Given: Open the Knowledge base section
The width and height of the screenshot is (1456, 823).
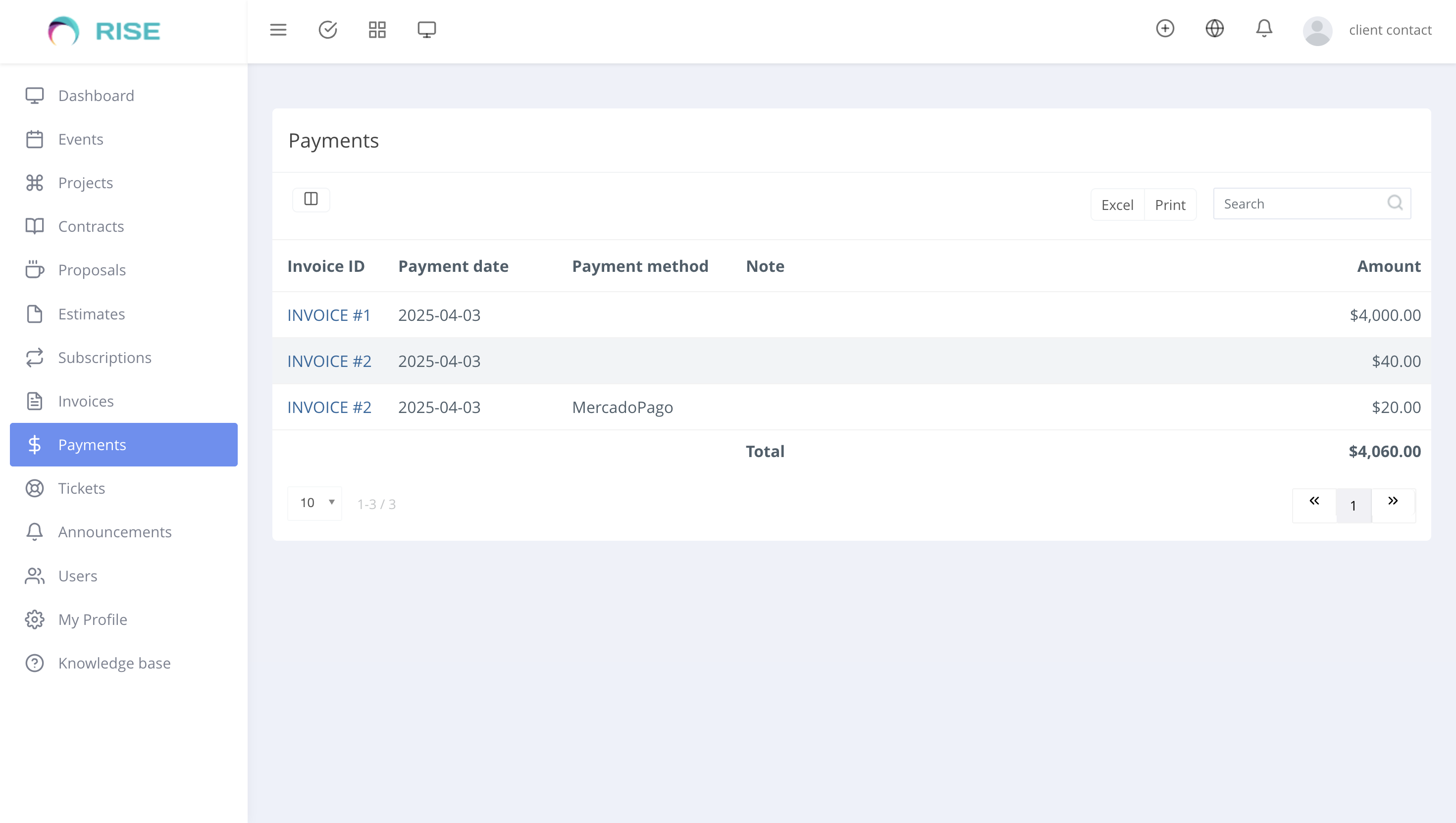Looking at the screenshot, I should tap(114, 663).
